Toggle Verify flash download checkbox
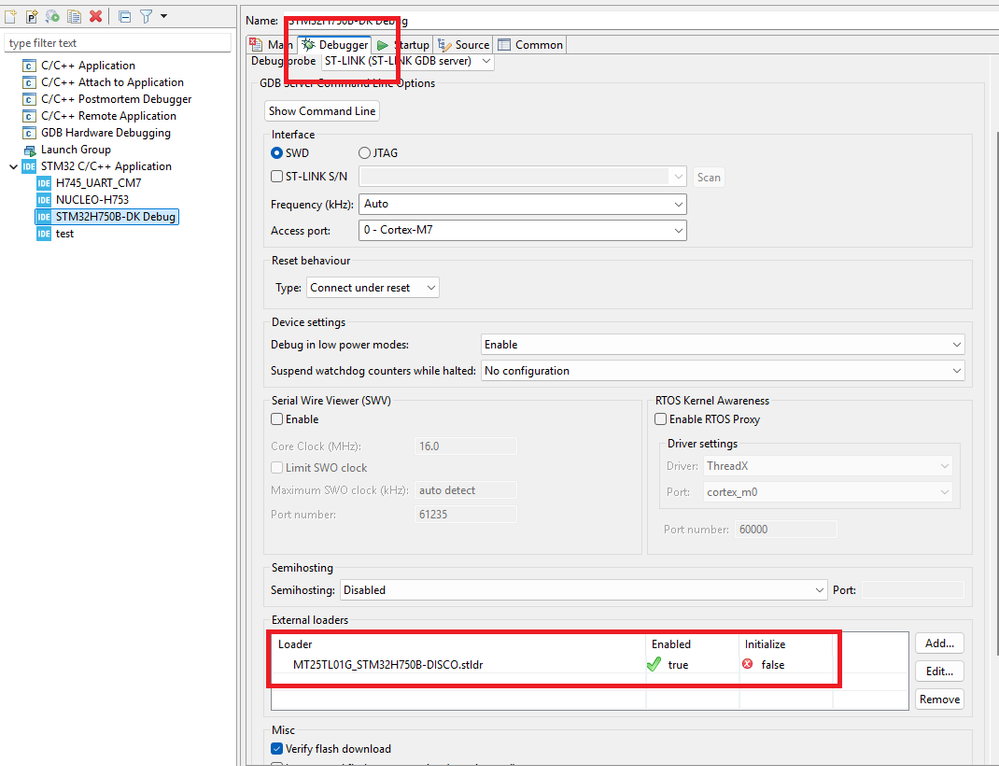 click(x=277, y=749)
